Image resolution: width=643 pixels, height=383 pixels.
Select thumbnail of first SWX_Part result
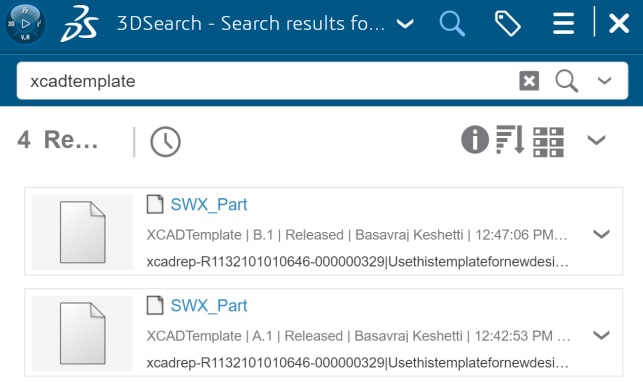(x=82, y=232)
